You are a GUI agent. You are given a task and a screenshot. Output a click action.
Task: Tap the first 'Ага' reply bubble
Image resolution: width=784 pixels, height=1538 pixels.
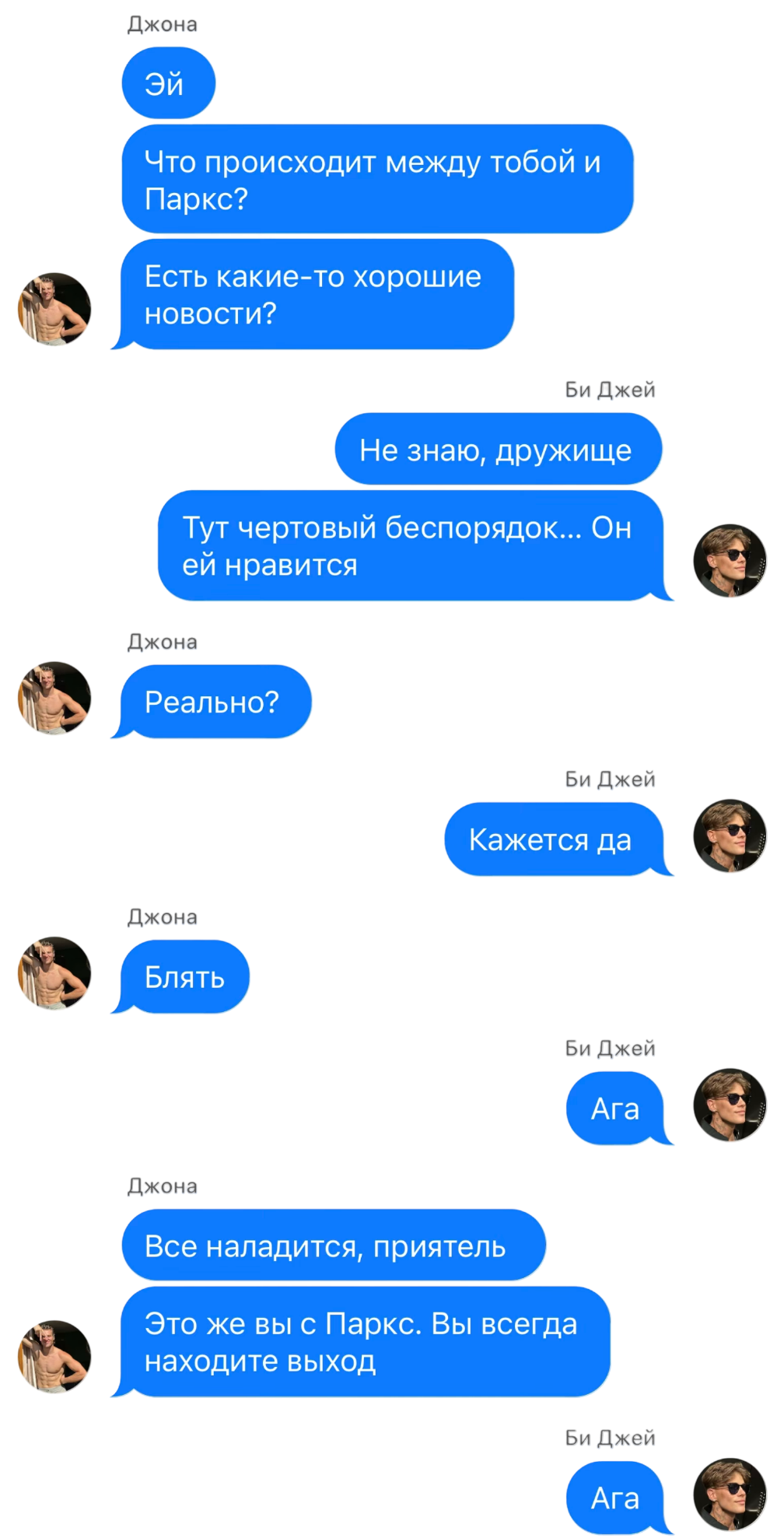point(618,1109)
